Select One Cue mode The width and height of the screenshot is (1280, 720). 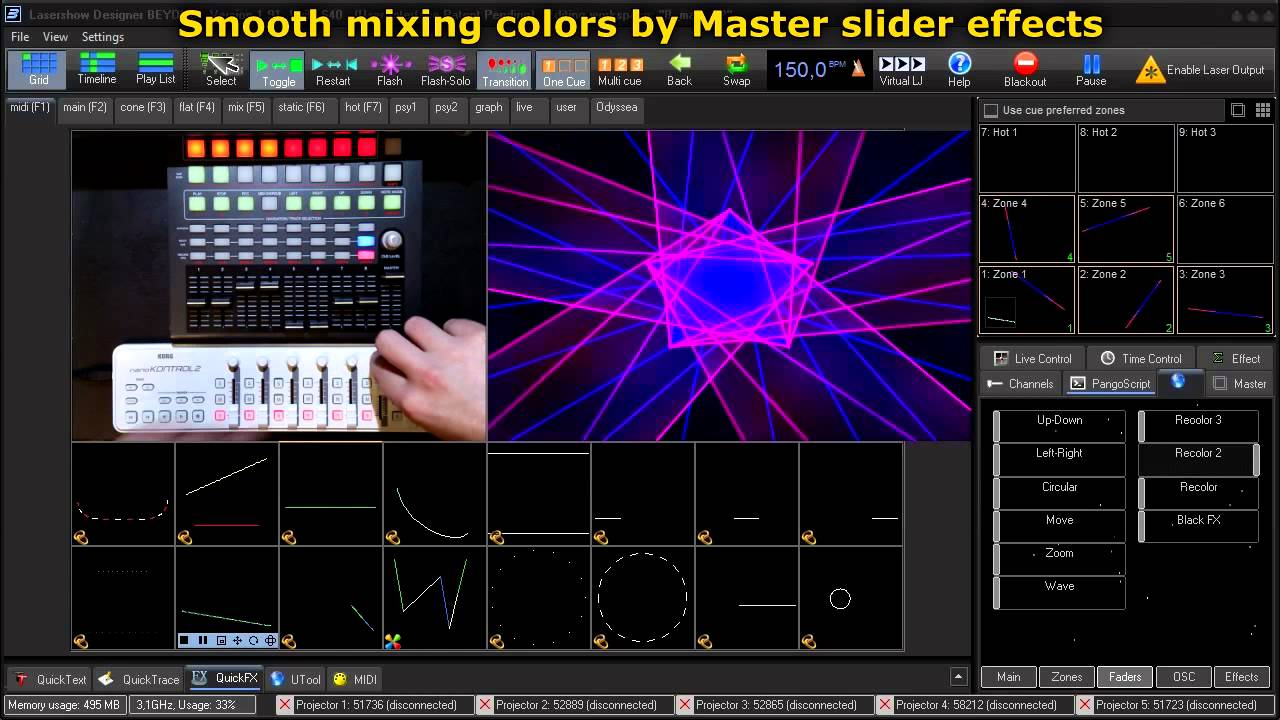563,70
